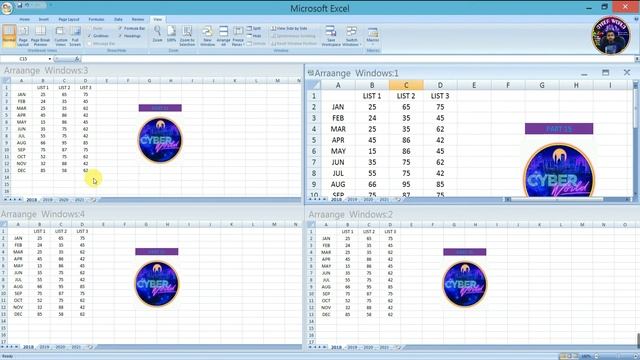Toggle the Ruler checkbox

[95, 29]
